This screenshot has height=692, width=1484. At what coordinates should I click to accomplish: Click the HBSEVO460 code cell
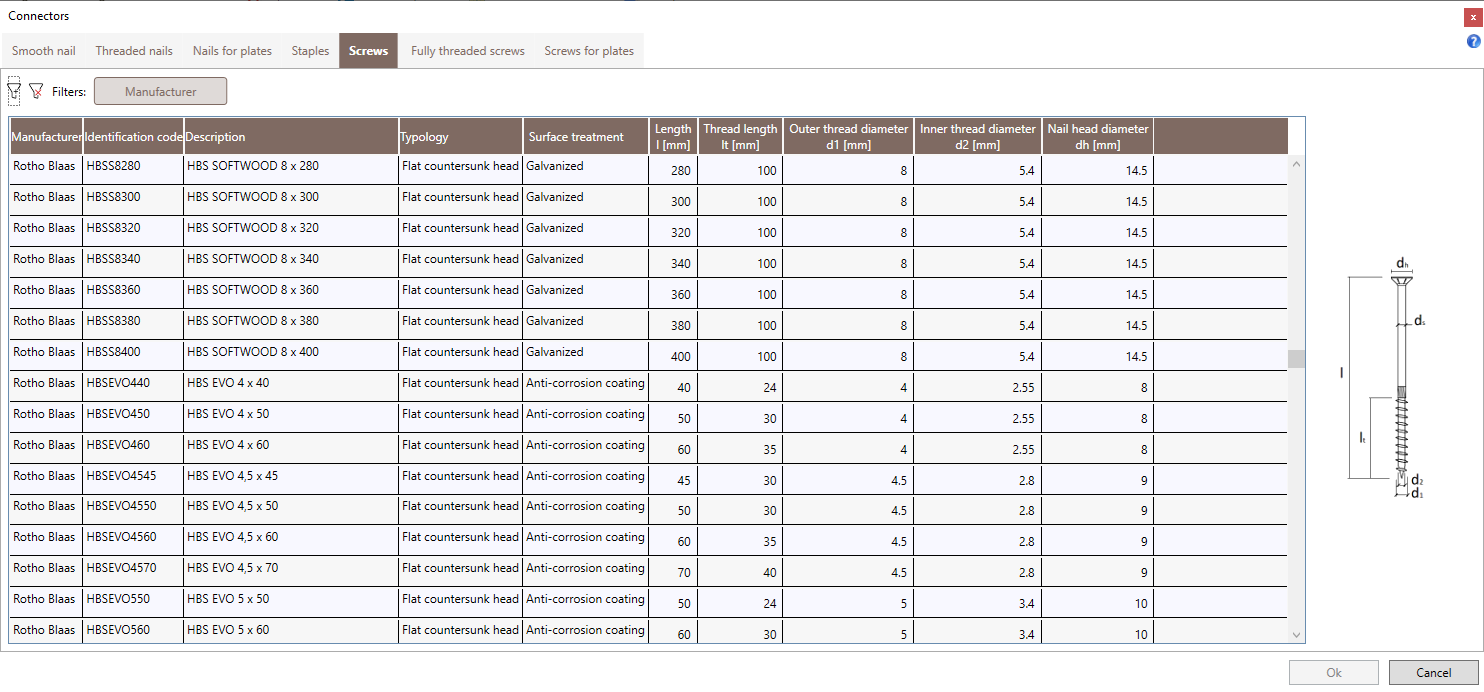(134, 449)
